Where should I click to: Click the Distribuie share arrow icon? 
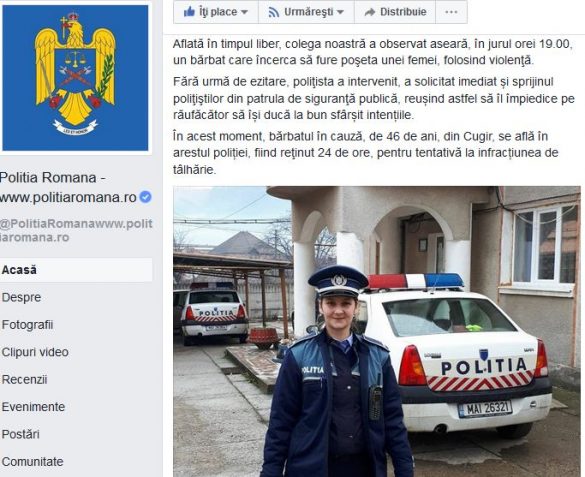370,12
